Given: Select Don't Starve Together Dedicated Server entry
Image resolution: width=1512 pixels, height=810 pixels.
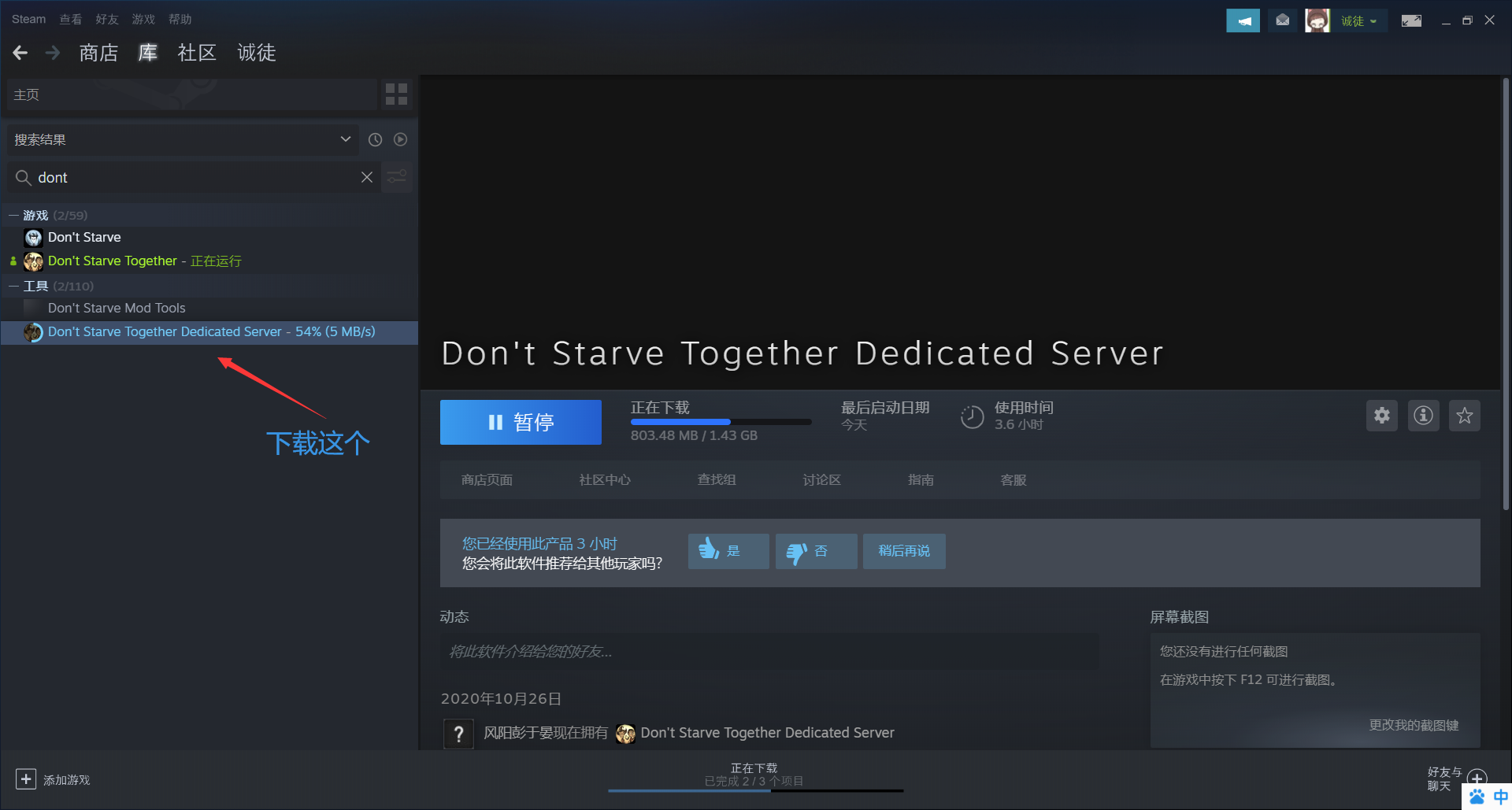Looking at the screenshot, I should point(209,331).
